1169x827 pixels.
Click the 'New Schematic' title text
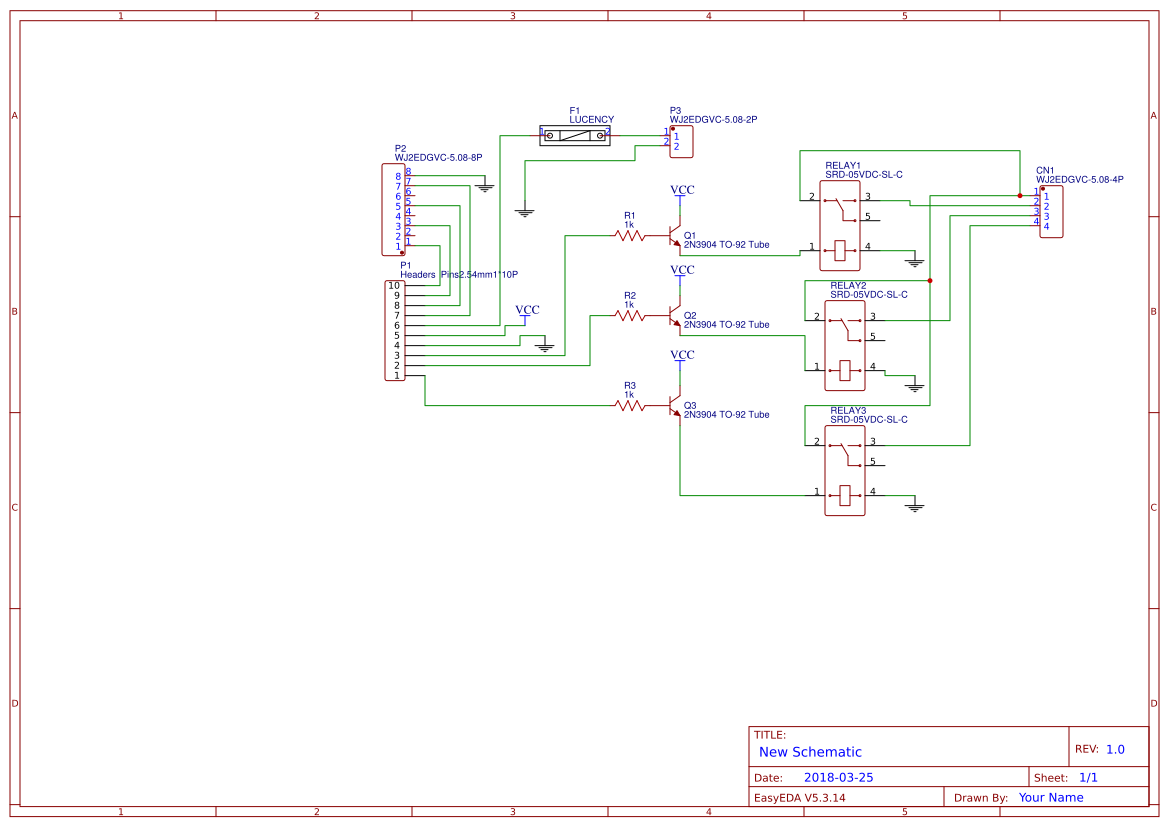810,752
